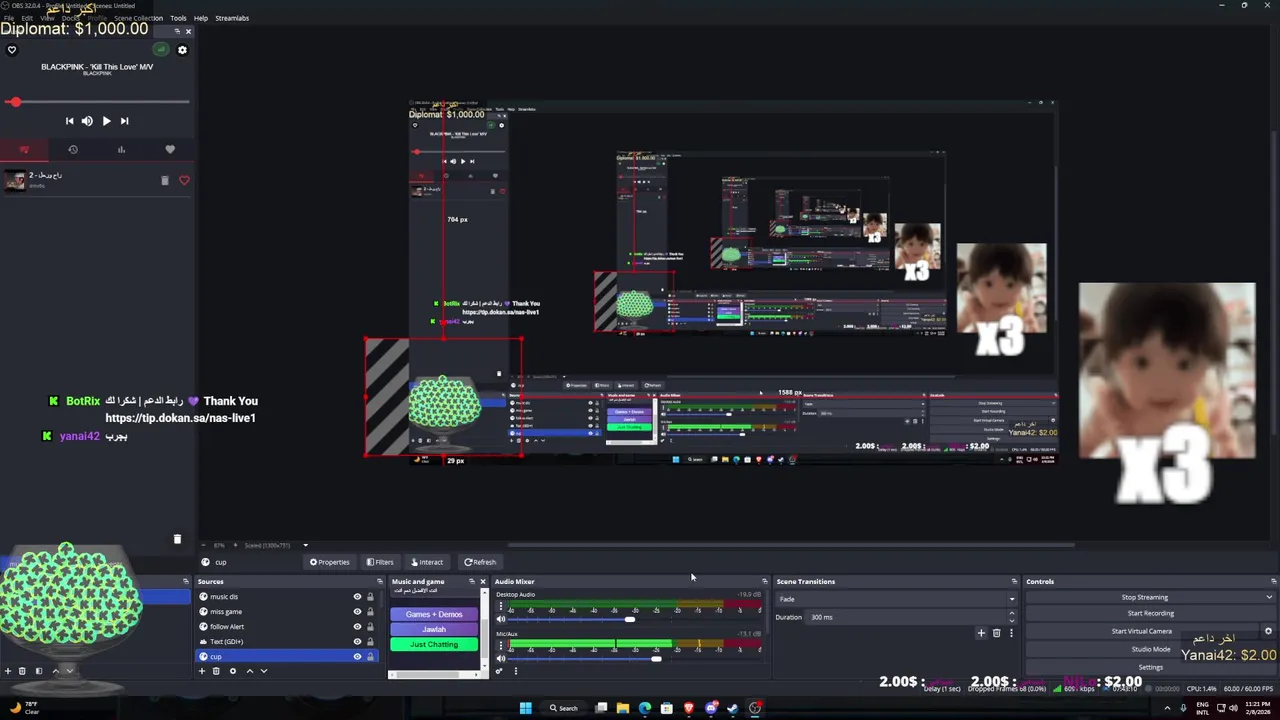Open the queue tab in music dock
This screenshot has width=1280, height=720.
[24, 150]
